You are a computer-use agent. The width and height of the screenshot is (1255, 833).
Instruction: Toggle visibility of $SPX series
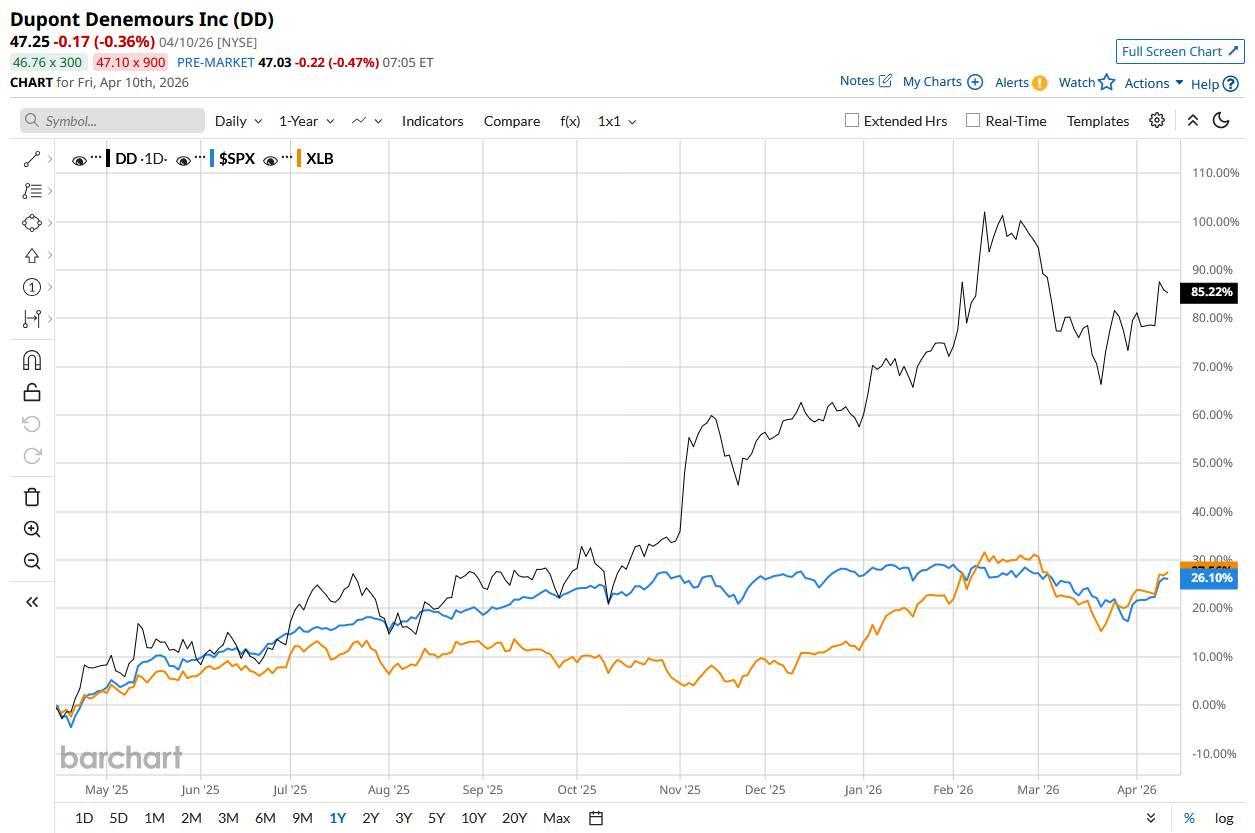[183, 159]
